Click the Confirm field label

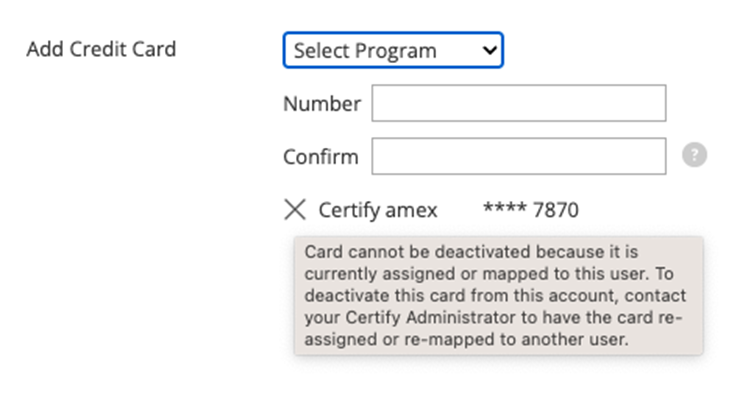coord(320,157)
